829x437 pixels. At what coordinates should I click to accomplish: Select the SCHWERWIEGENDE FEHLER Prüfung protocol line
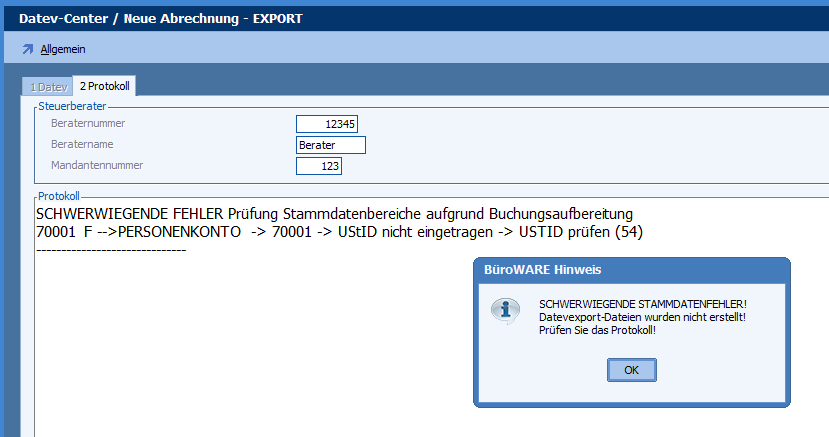pyautogui.click(x=335, y=214)
